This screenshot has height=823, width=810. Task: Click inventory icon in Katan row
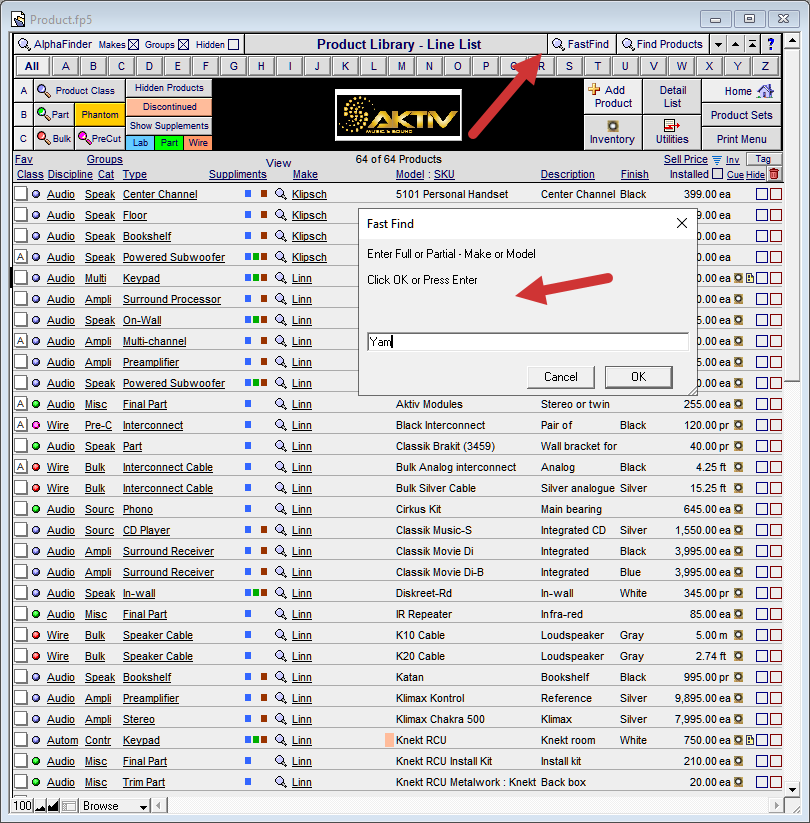coord(739,677)
